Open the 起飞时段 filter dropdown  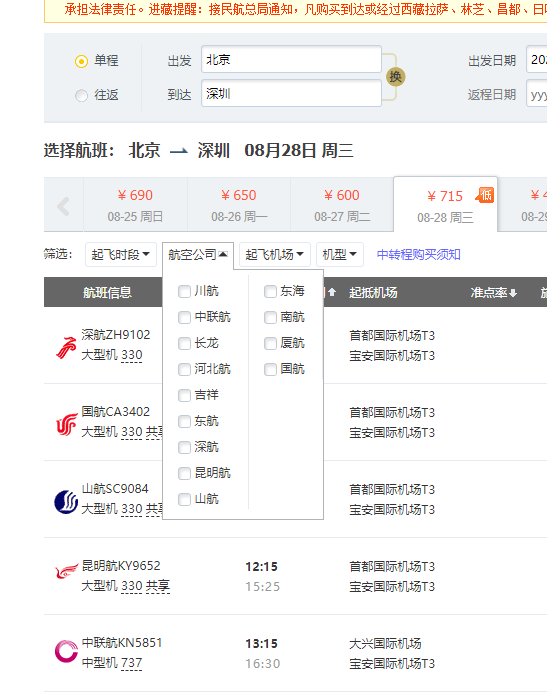click(121, 254)
